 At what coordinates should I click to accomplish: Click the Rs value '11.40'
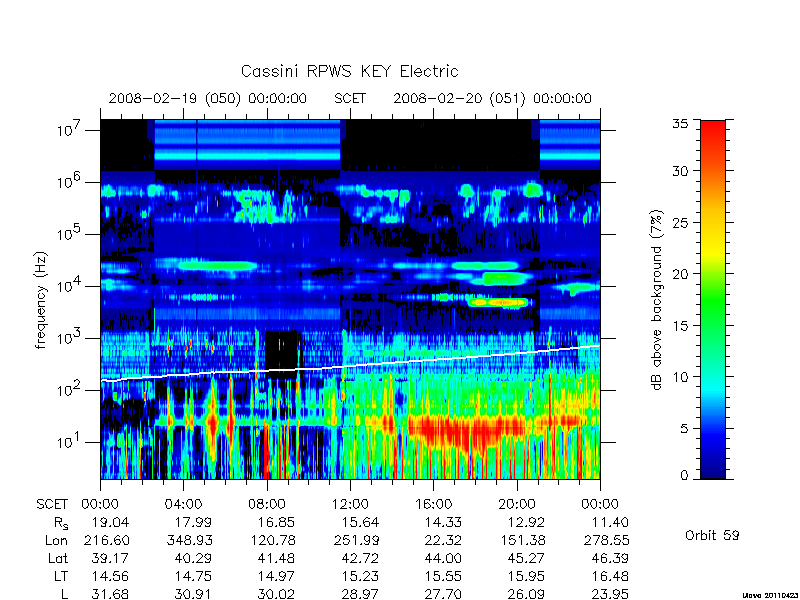point(609,522)
